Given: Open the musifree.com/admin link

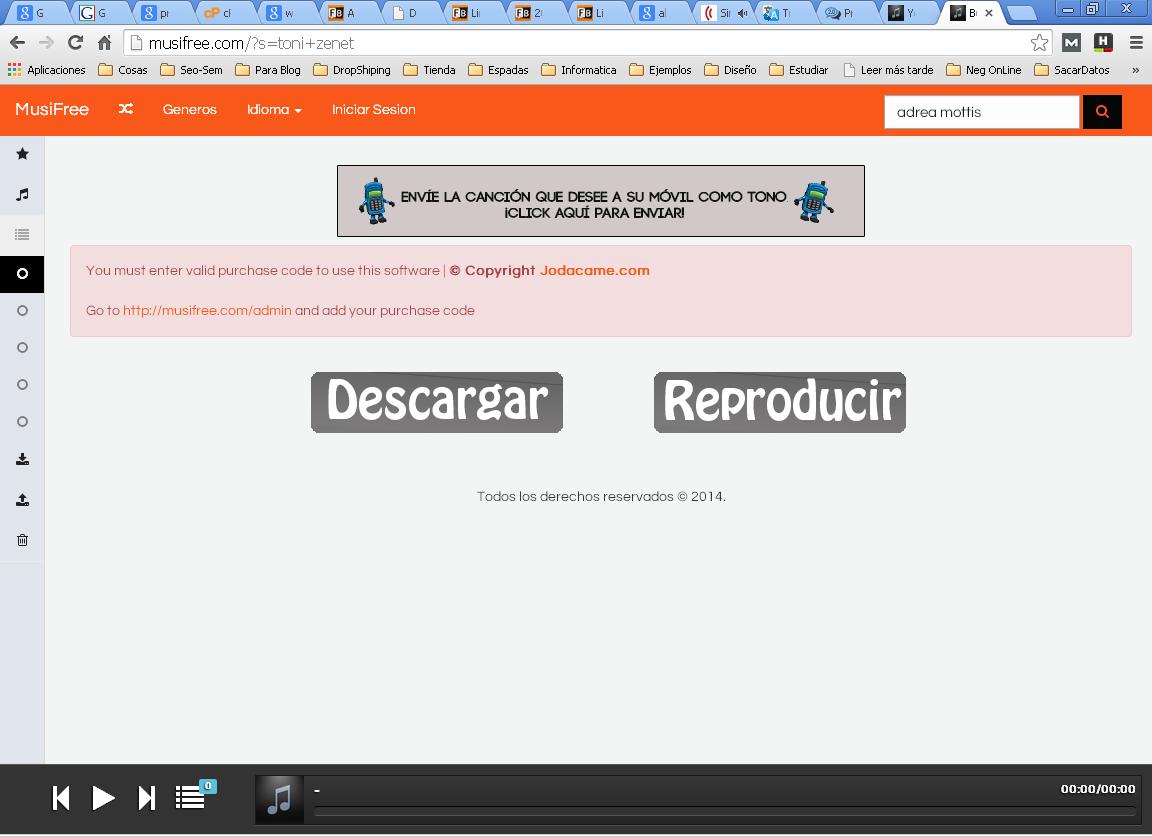Looking at the screenshot, I should (x=207, y=311).
